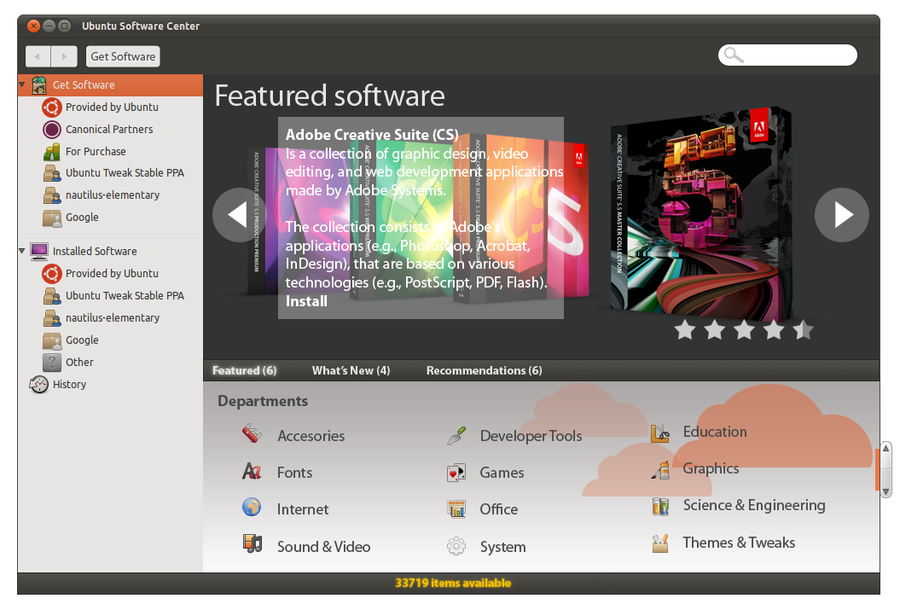Click the Canonical Partners purple circle icon
900x610 pixels.
click(52, 129)
